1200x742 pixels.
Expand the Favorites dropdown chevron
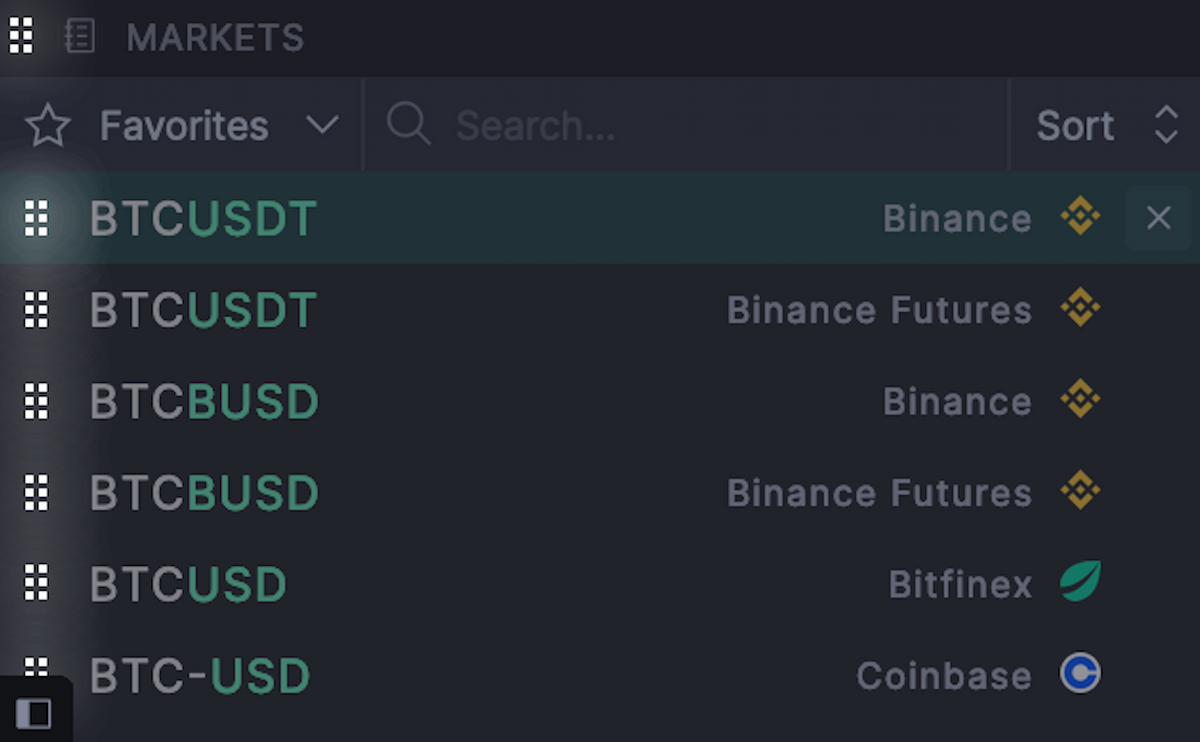pyautogui.click(x=322, y=126)
